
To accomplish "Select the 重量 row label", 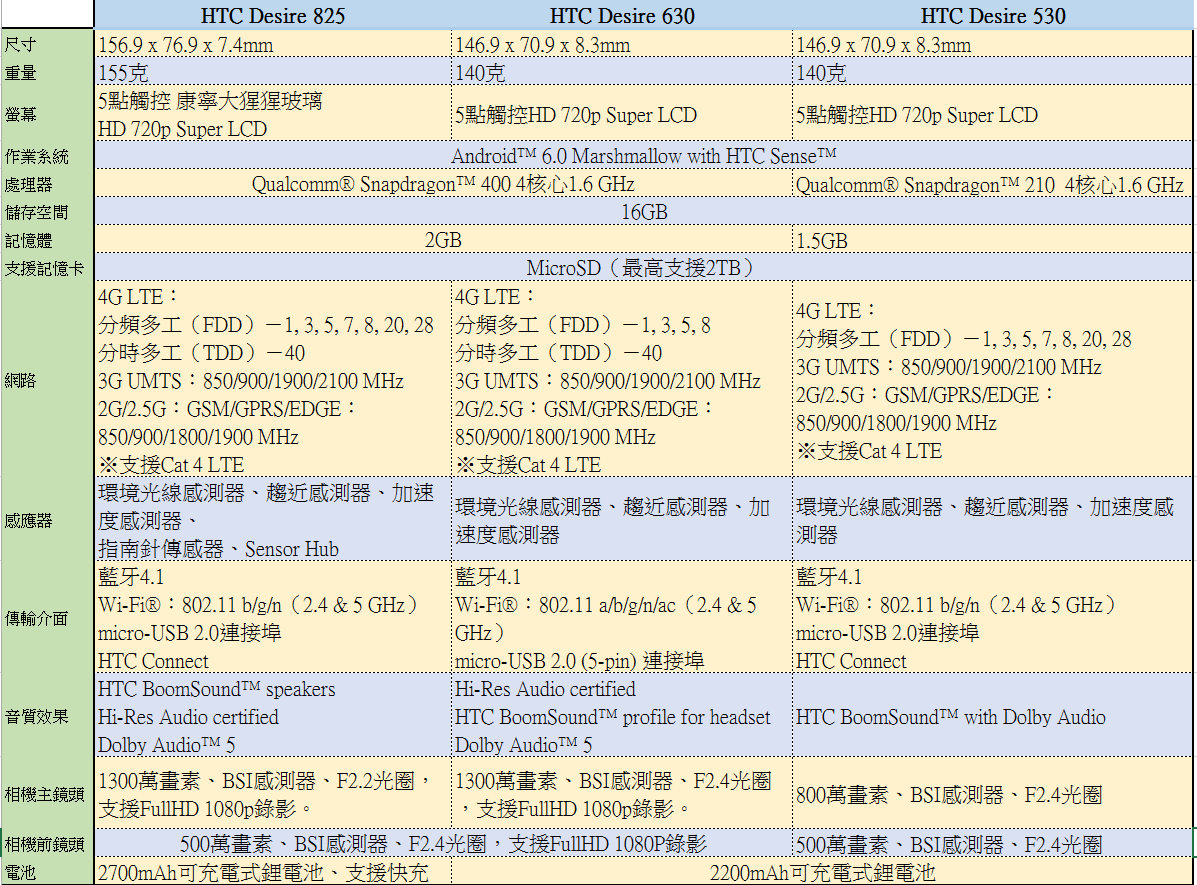I will pyautogui.click(x=47, y=73).
